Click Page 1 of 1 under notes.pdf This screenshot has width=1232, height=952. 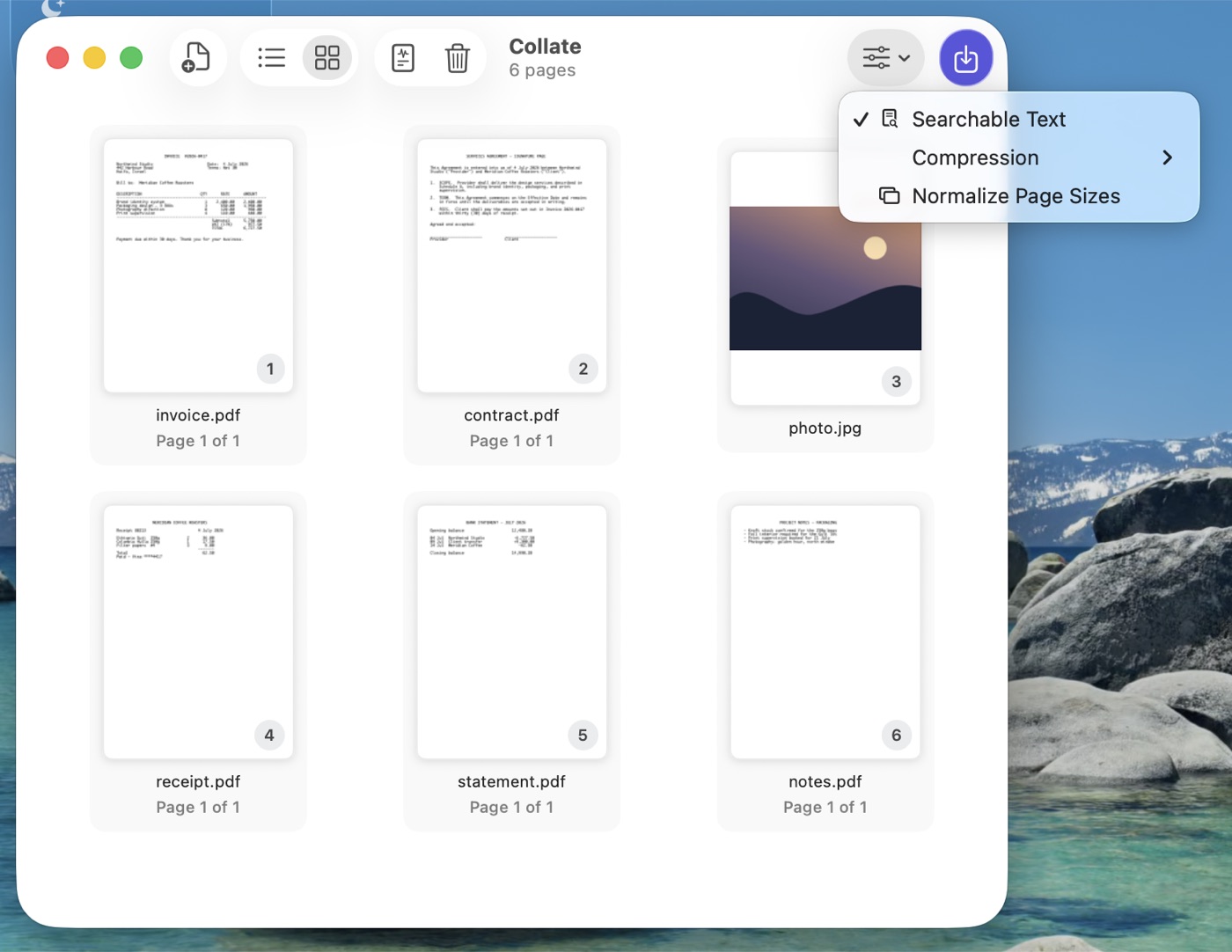point(825,807)
